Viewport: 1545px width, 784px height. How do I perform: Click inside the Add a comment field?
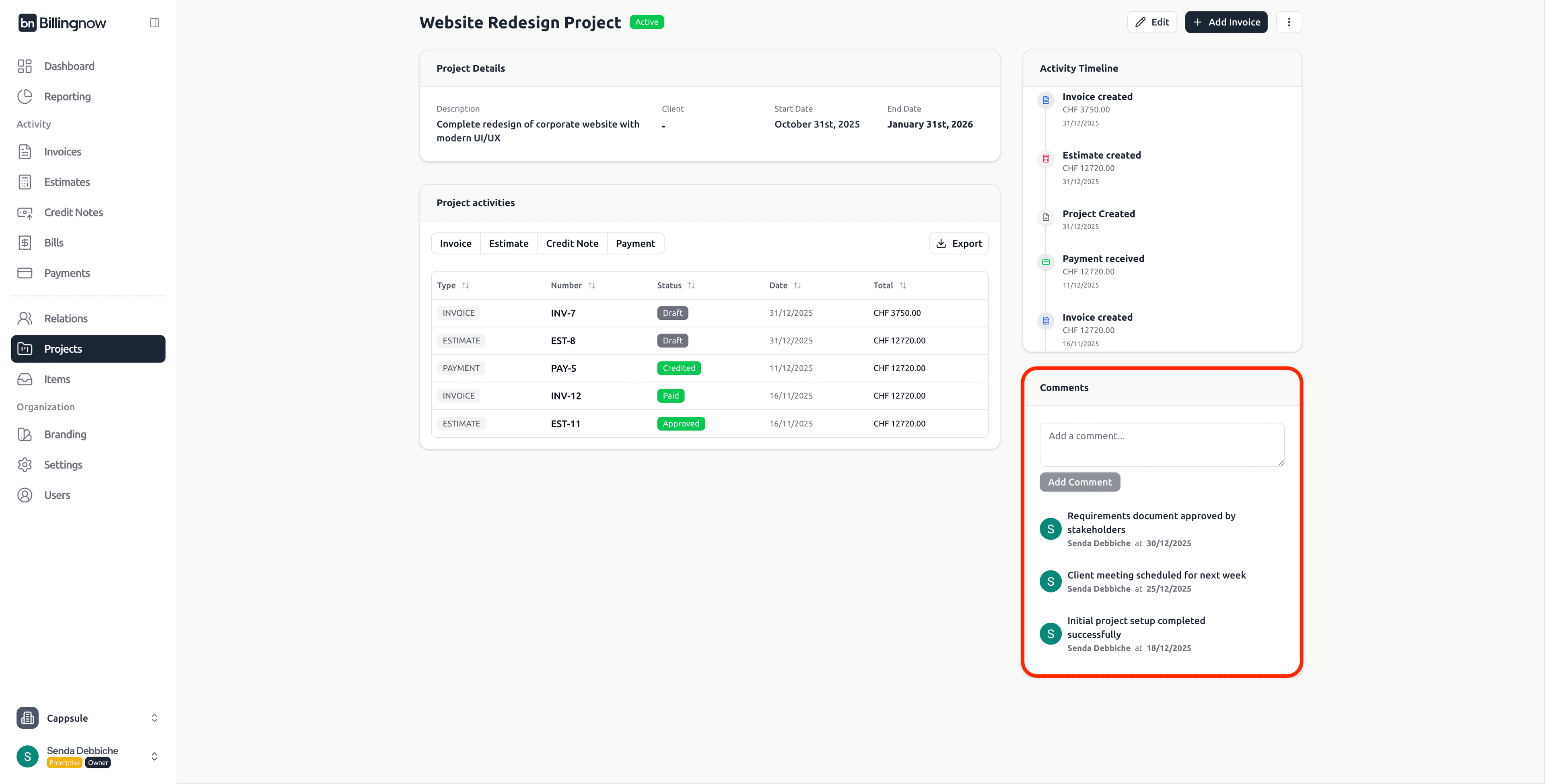point(1161,444)
